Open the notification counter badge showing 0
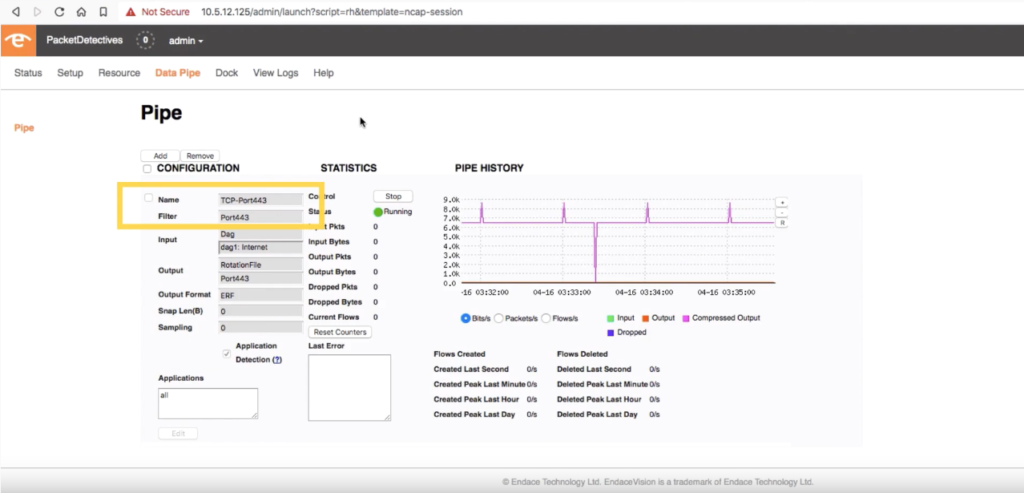 pyautogui.click(x=145, y=40)
